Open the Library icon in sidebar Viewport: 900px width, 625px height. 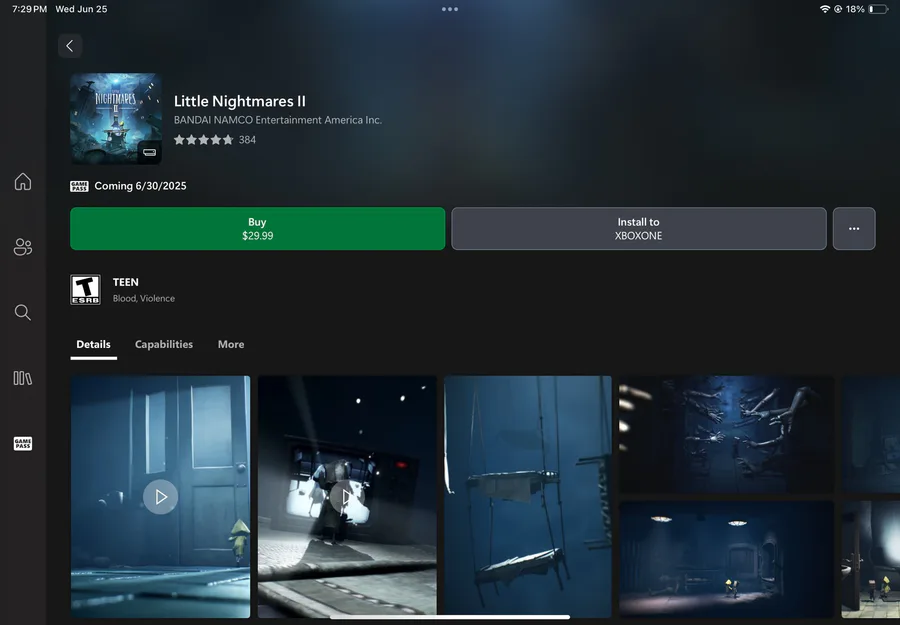point(23,378)
